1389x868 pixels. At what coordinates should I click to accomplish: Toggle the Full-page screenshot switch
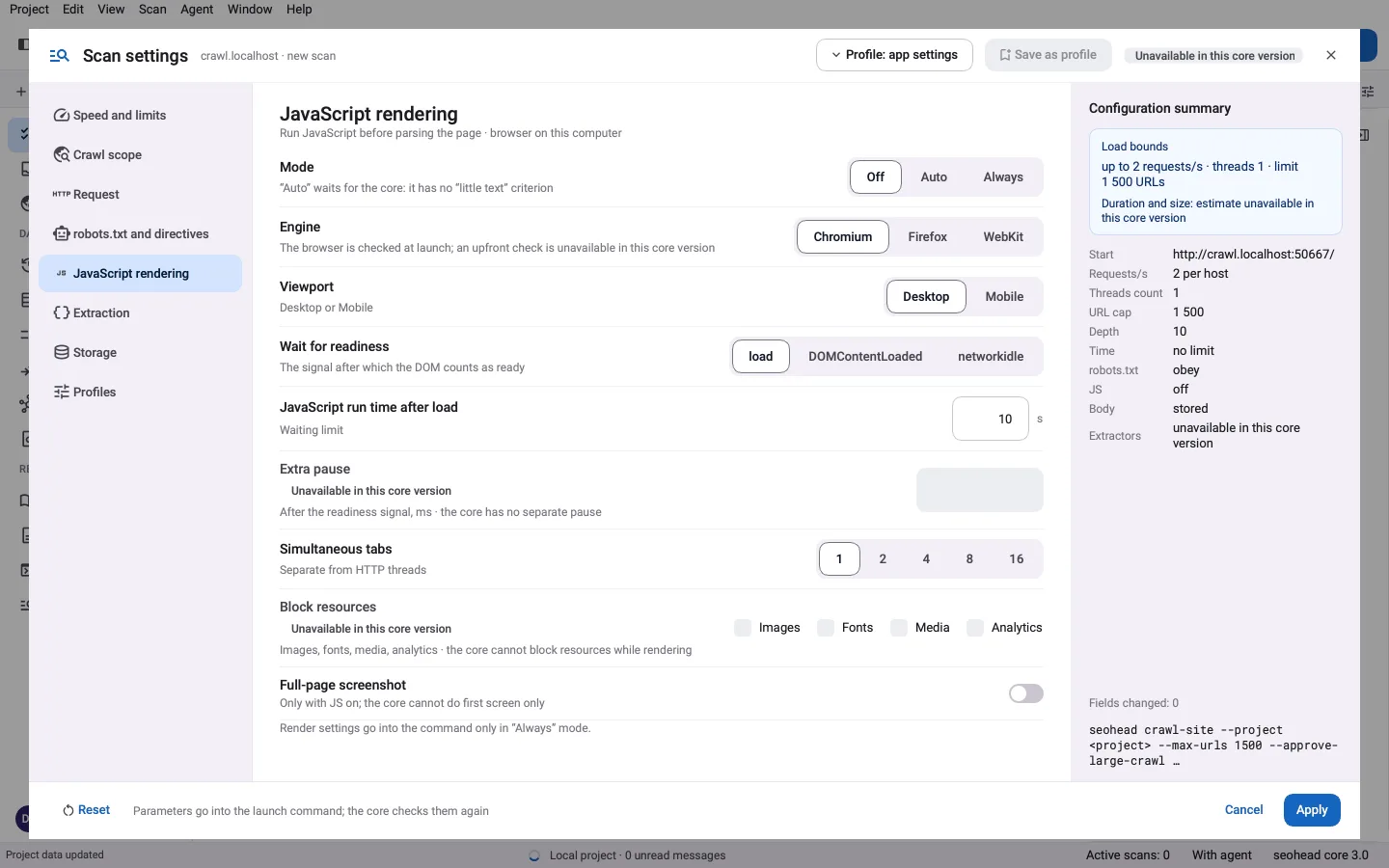click(x=1026, y=693)
